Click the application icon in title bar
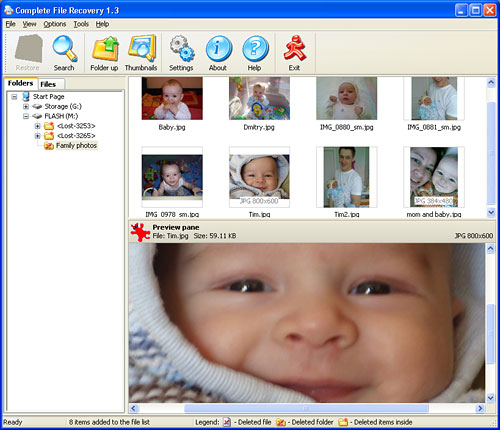The image size is (500, 430). pyautogui.click(x=8, y=10)
